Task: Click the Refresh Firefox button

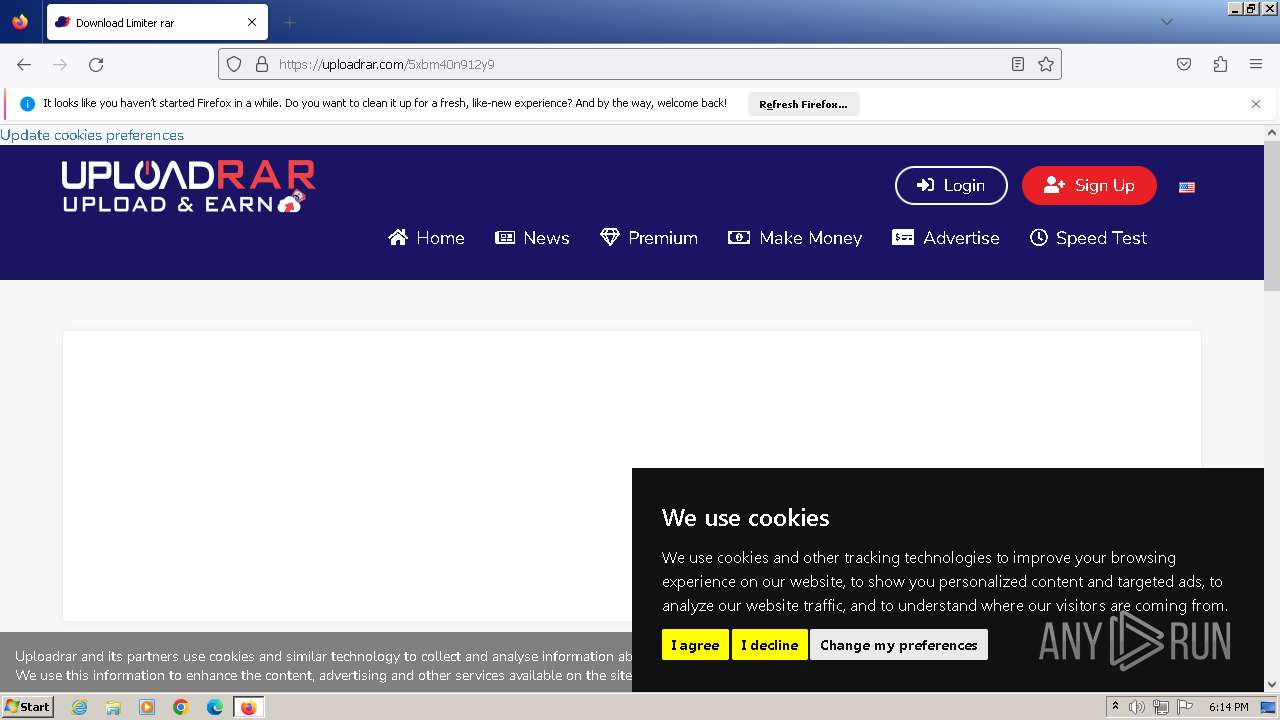Action: click(x=803, y=104)
